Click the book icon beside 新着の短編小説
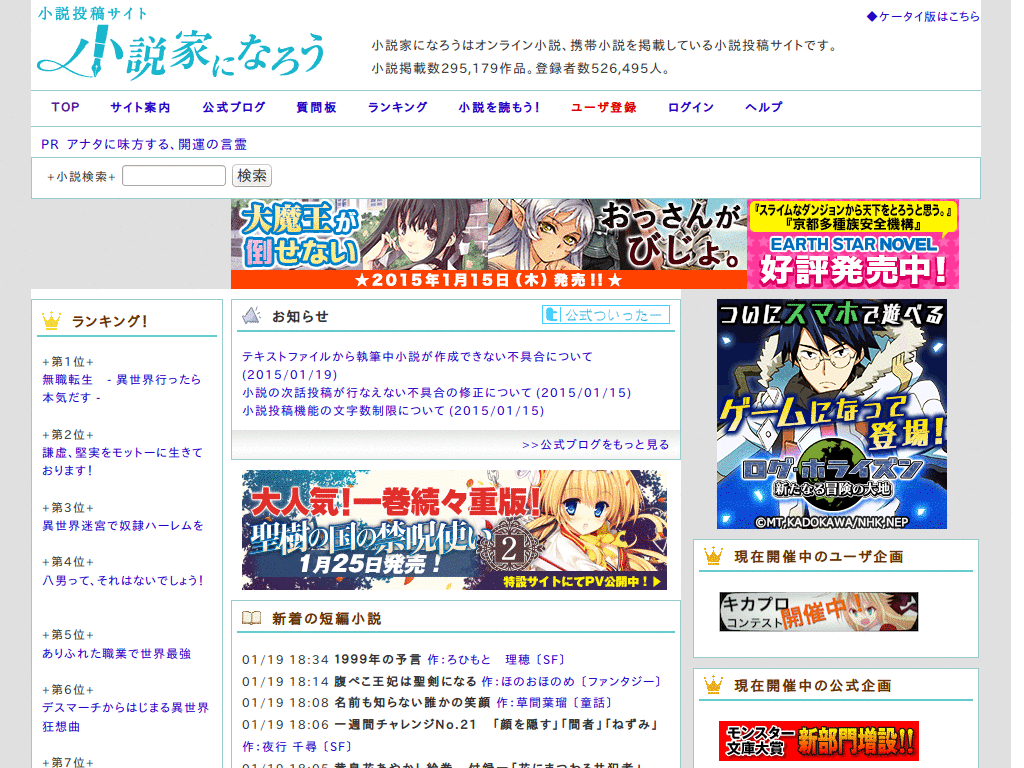Image resolution: width=1024 pixels, height=768 pixels. point(252,616)
